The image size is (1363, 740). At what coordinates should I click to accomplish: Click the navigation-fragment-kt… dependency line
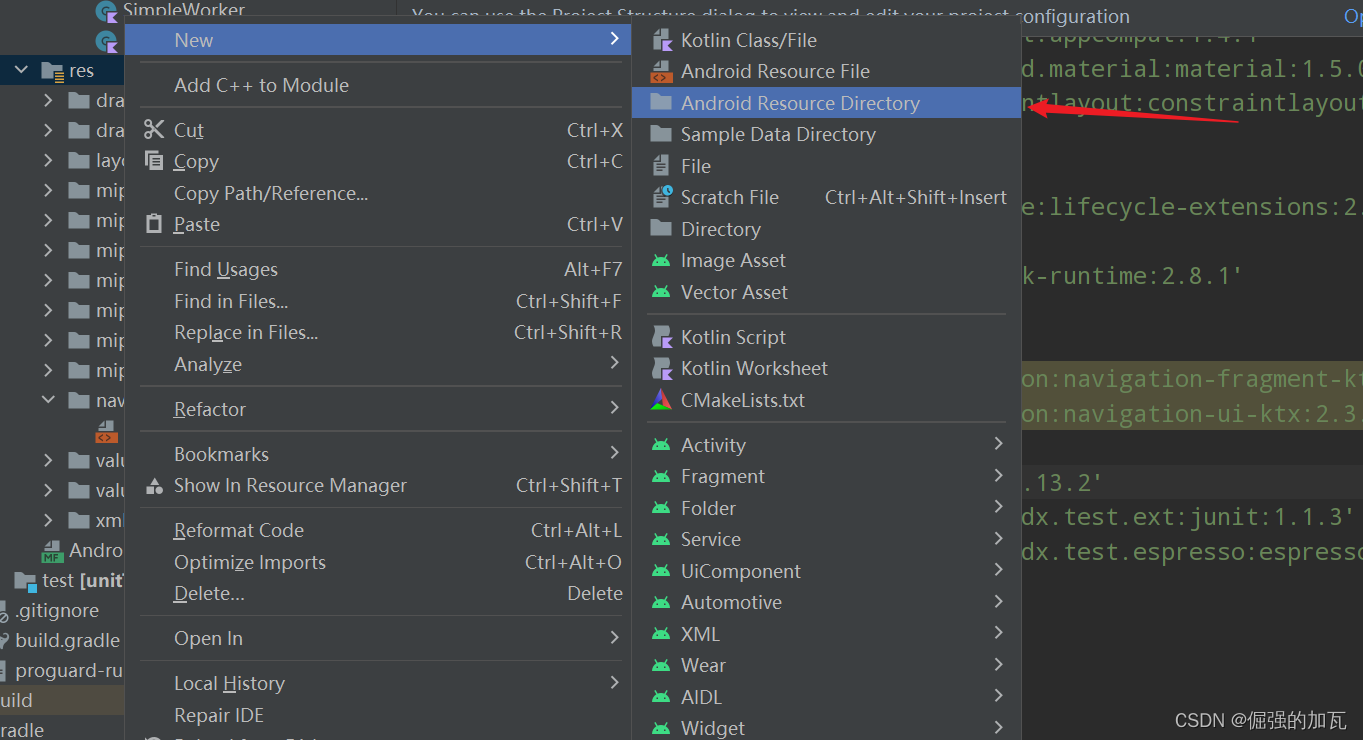(x=1192, y=379)
